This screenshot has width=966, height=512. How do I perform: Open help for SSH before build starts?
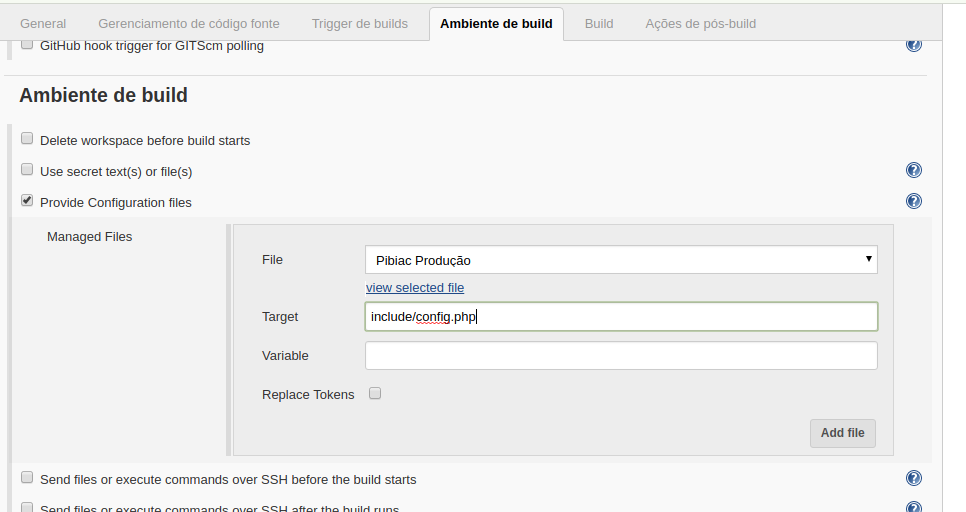(x=914, y=478)
